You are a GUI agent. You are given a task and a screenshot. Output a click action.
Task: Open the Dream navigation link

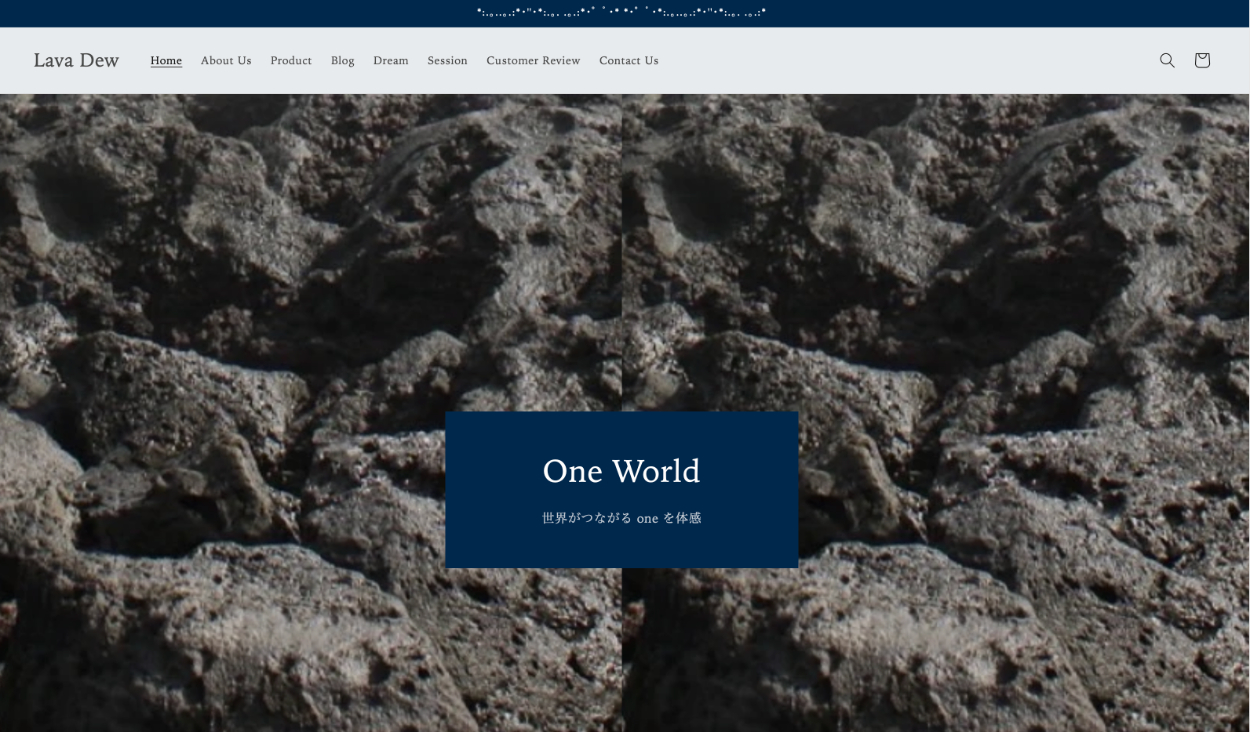(x=391, y=61)
